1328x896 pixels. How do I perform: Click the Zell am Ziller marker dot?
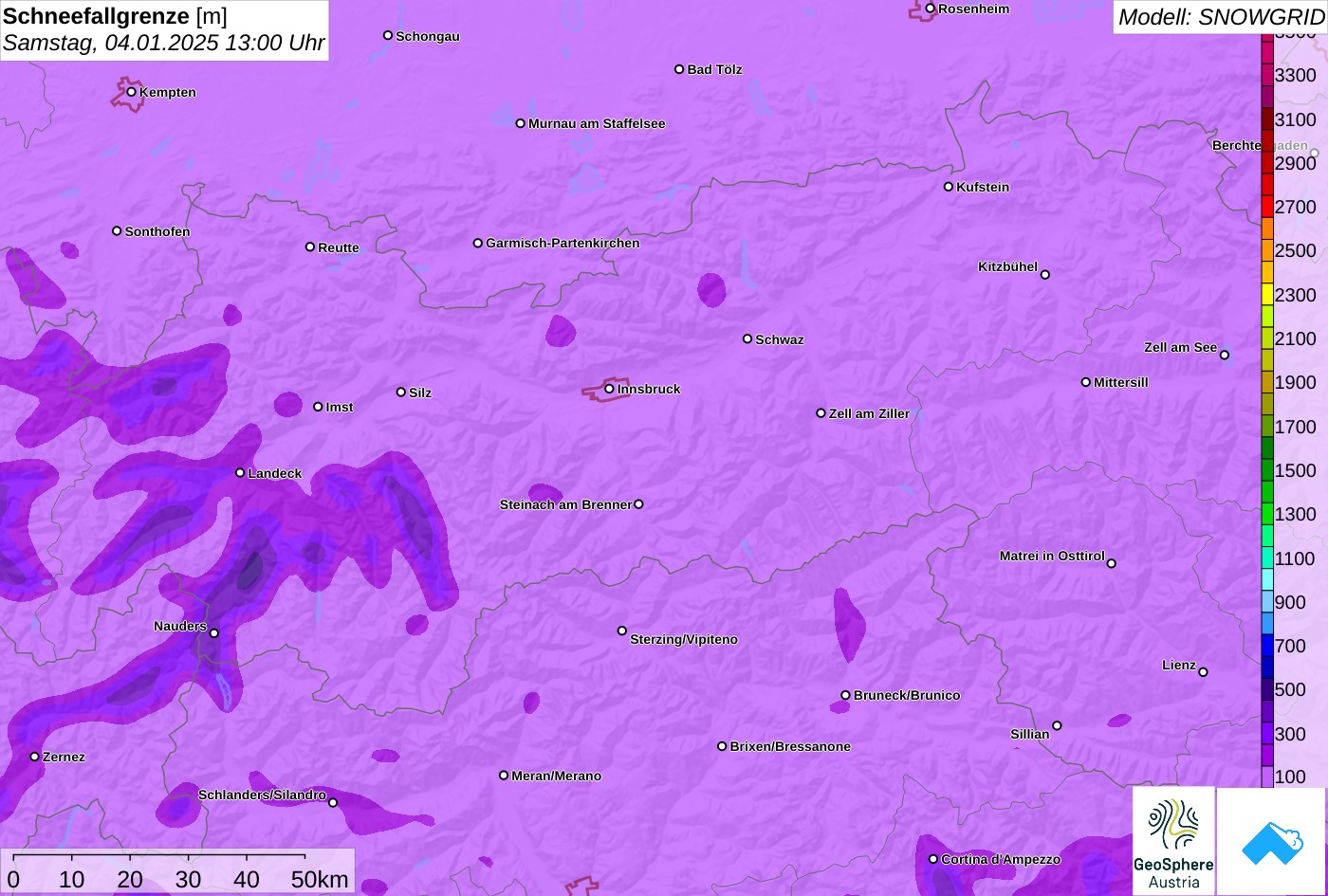821,413
